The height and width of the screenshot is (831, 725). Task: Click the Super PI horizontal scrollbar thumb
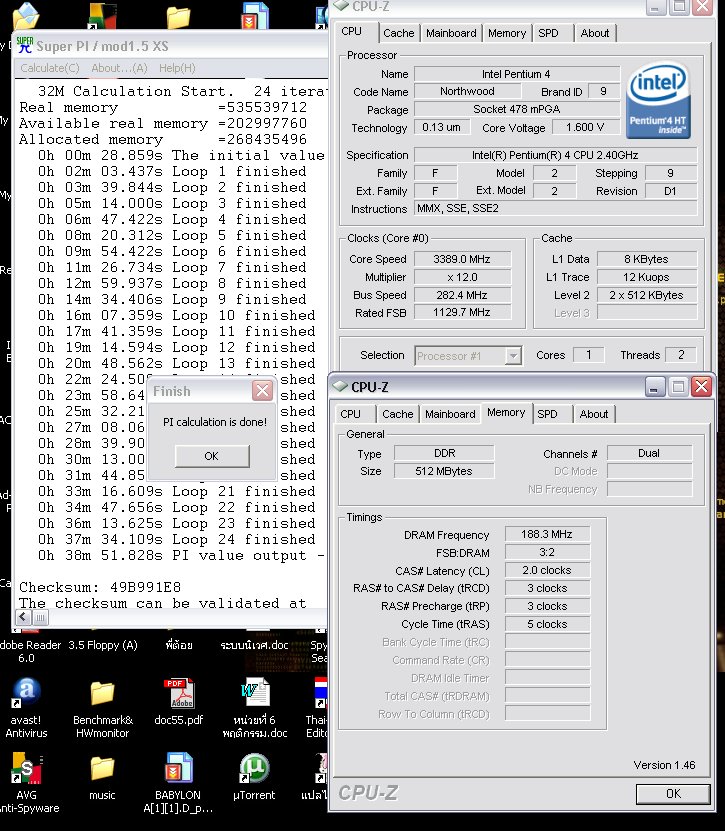pyautogui.click(x=40, y=617)
